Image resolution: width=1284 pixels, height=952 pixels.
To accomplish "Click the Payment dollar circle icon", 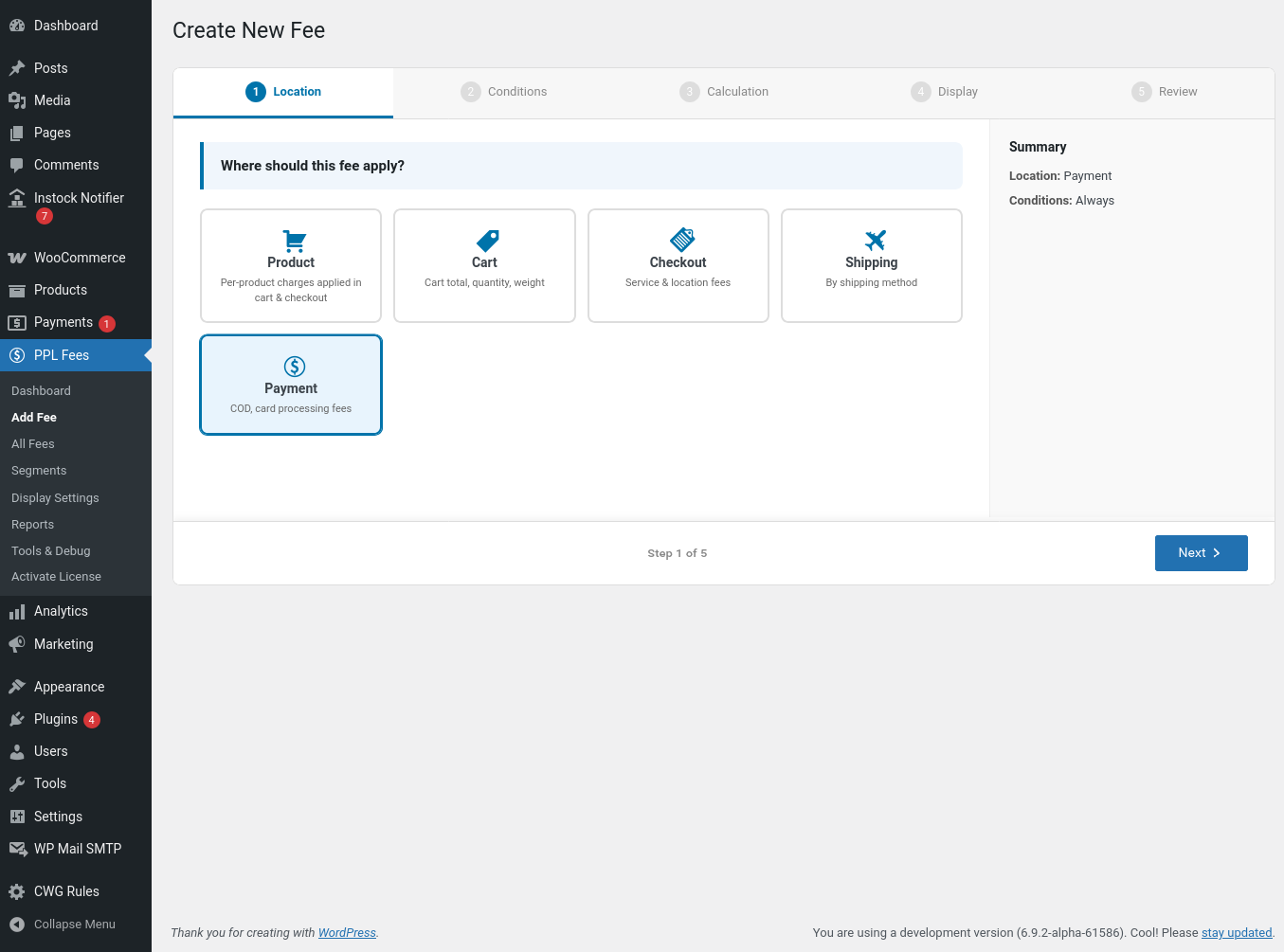I will point(294,367).
